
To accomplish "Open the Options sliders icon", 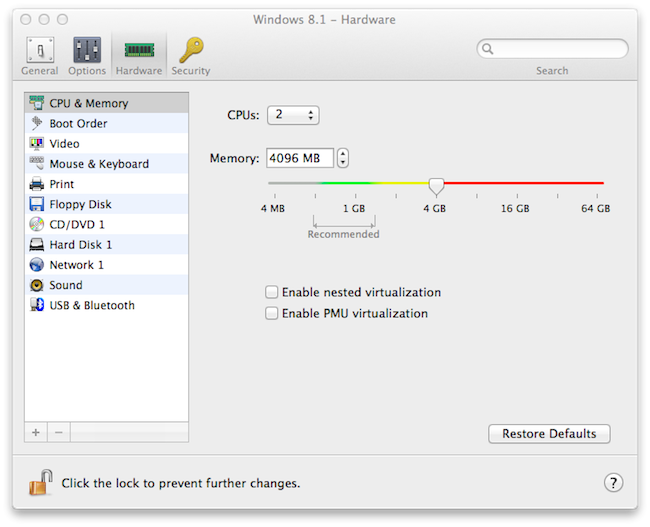I will (87, 50).
